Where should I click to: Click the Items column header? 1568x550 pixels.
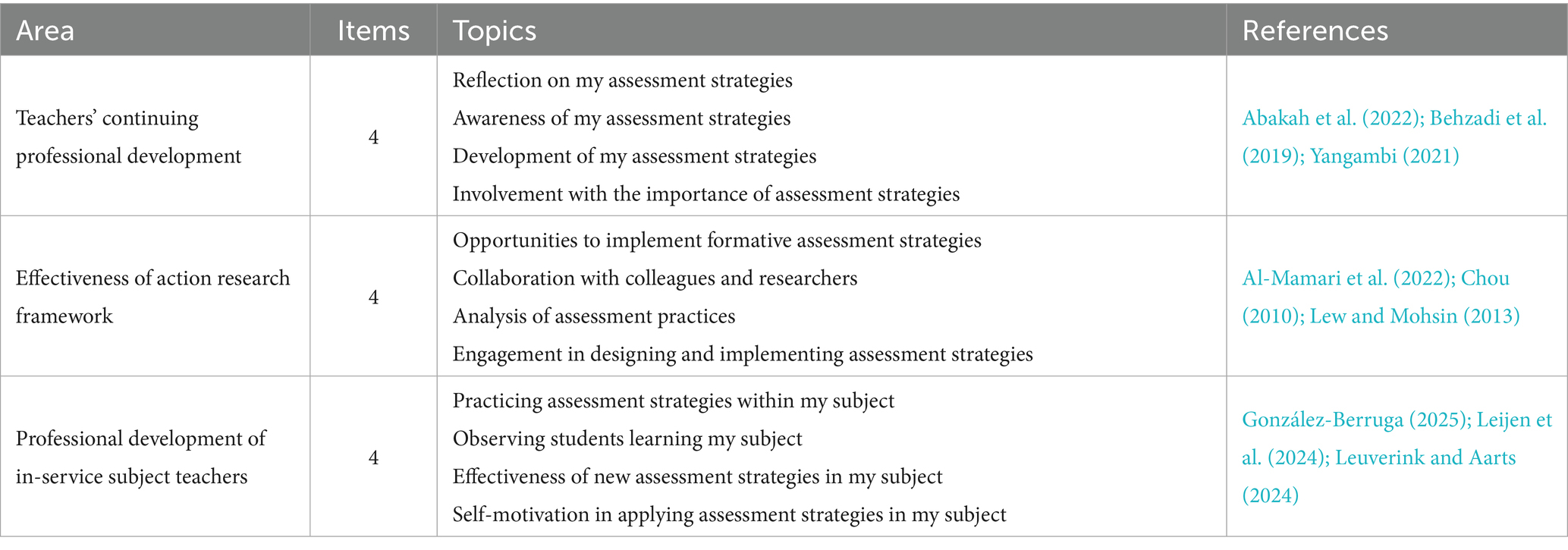click(373, 30)
